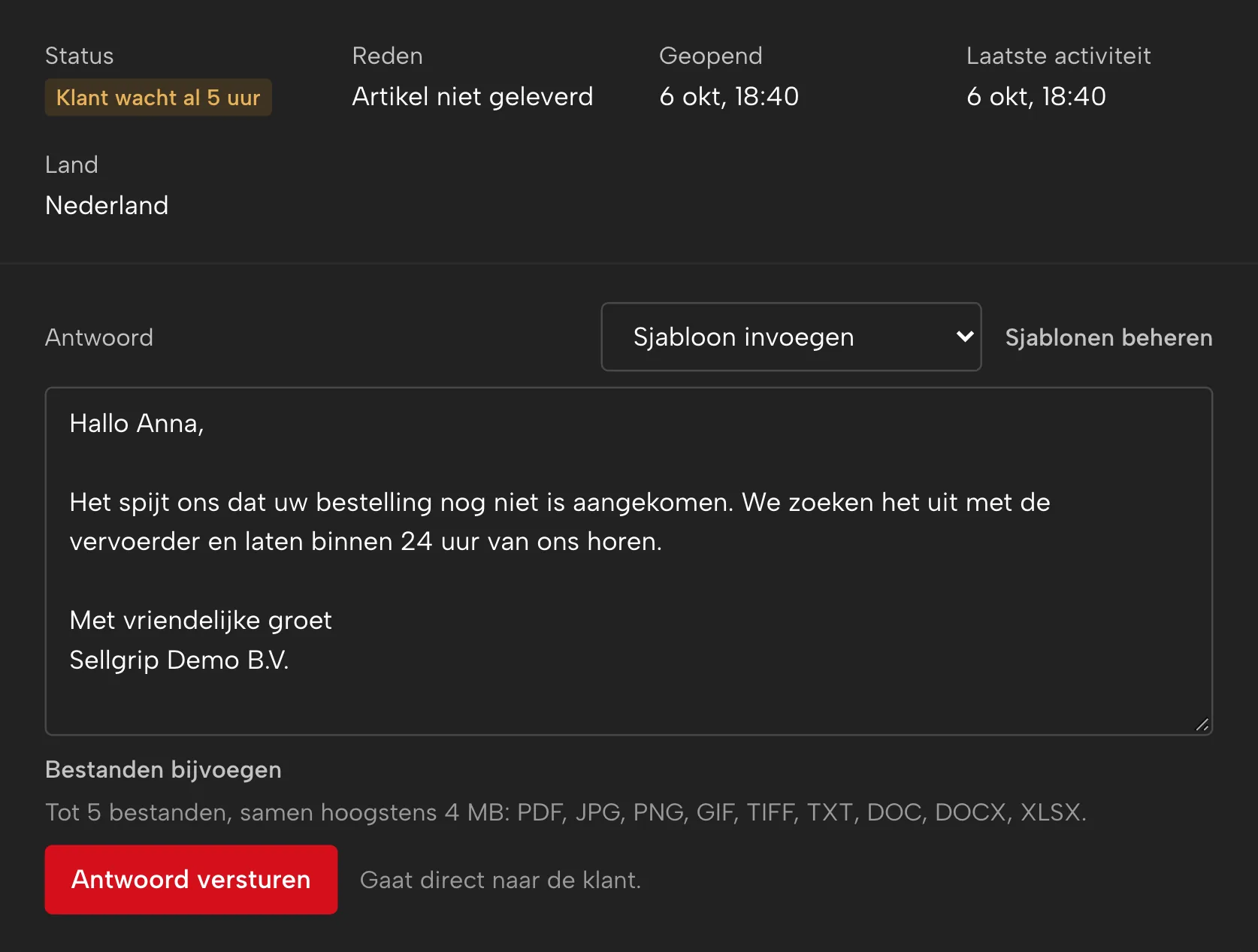Open the Sjablonen beheren link

click(1108, 337)
